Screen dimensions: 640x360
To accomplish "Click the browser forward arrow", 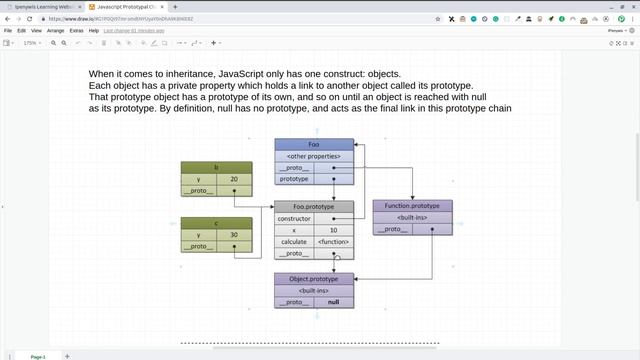I will click(x=18, y=19).
